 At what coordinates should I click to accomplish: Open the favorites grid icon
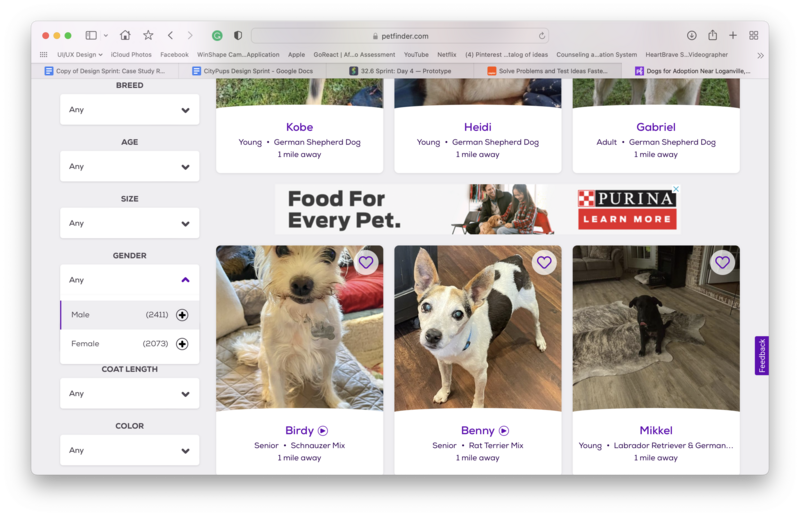coord(43,55)
